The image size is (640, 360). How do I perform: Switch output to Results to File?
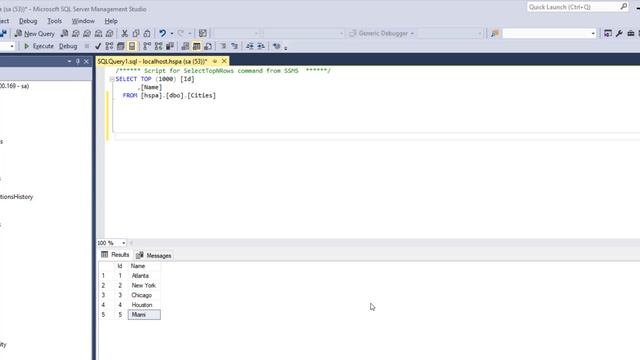click(x=208, y=46)
